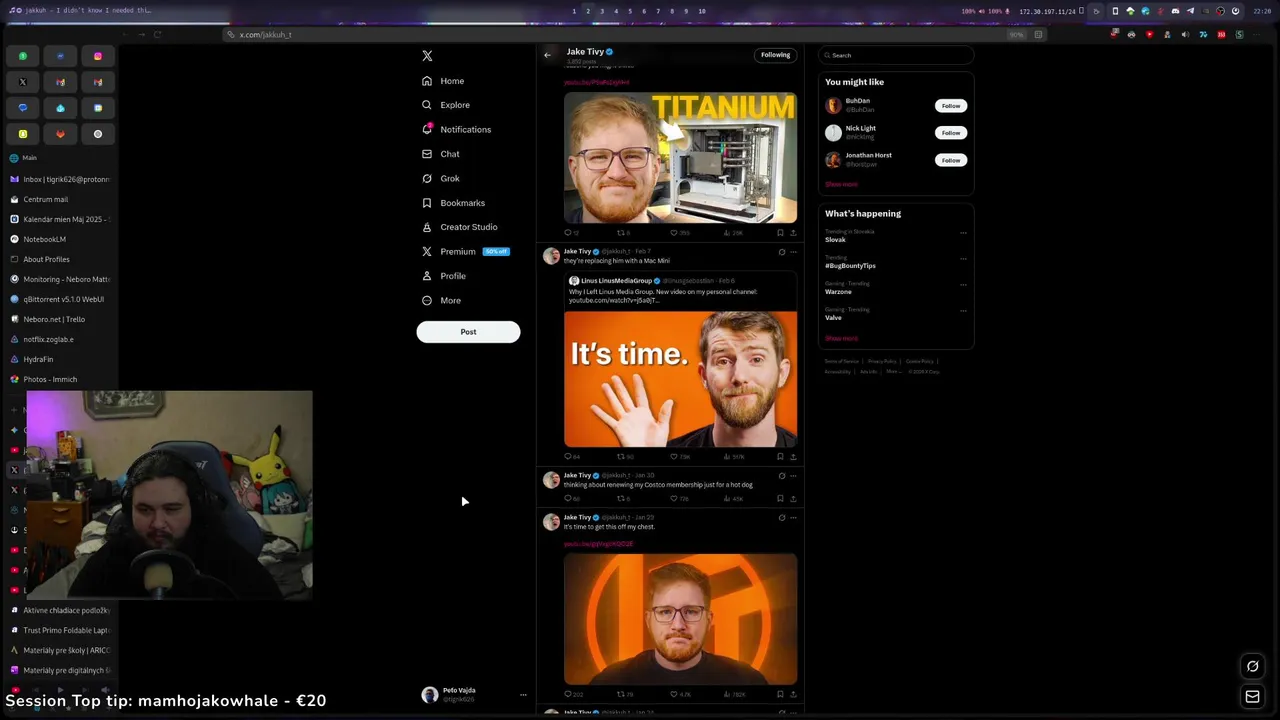Open Grok in X sidebar
This screenshot has height=720, width=1280.
tap(441, 178)
